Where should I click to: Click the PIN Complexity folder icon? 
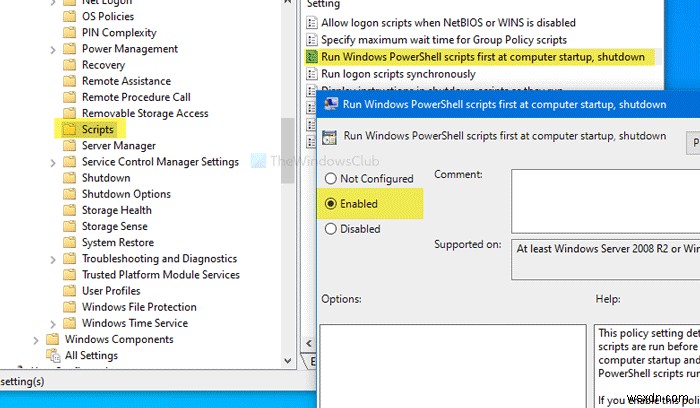coord(69,33)
